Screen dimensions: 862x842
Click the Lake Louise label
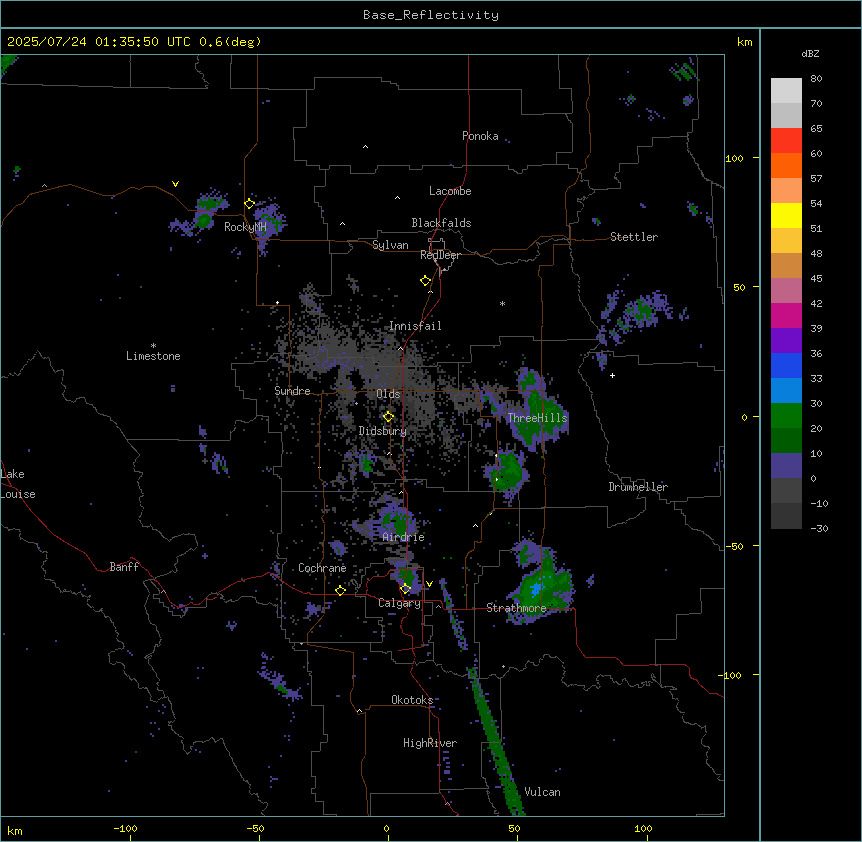click(x=18, y=484)
